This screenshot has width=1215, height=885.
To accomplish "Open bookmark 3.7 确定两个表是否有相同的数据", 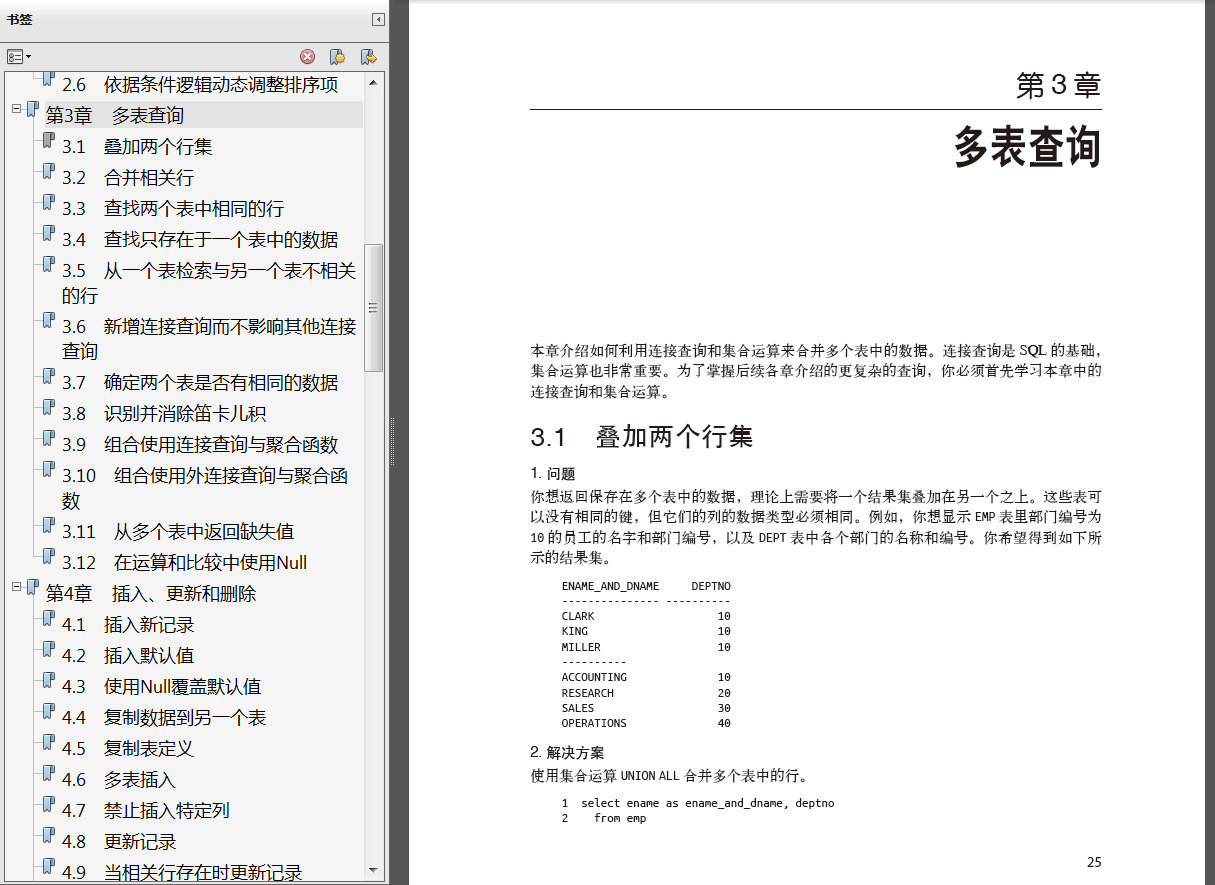I will point(200,383).
